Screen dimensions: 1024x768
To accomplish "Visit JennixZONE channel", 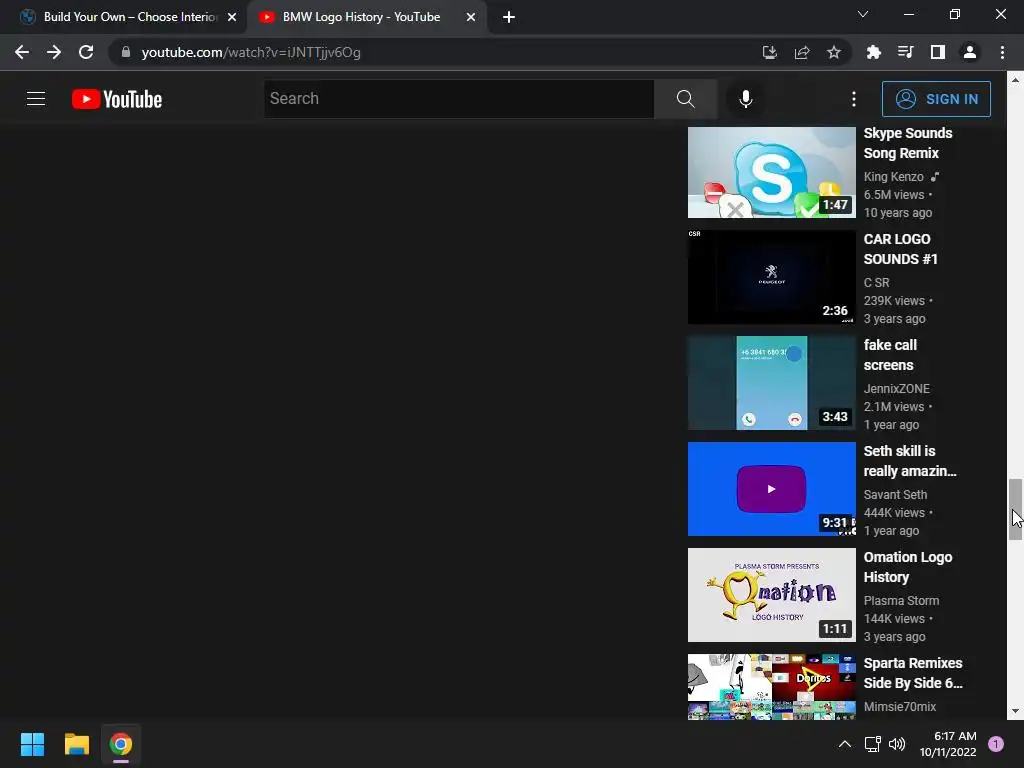I will click(x=897, y=389).
